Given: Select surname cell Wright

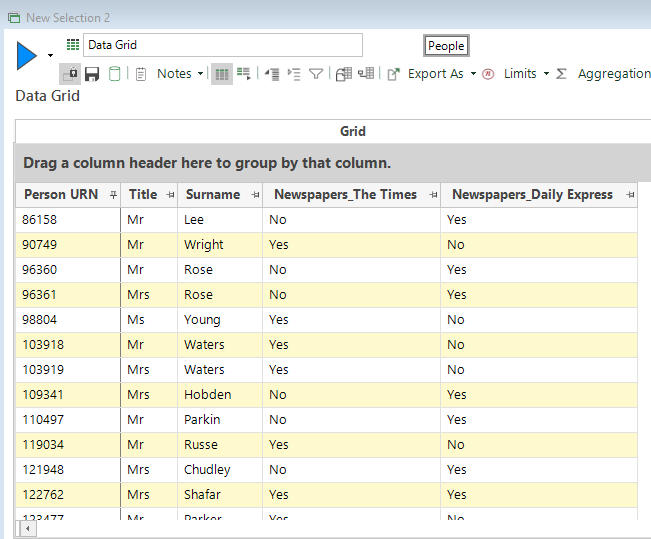Looking at the screenshot, I should (x=220, y=245).
